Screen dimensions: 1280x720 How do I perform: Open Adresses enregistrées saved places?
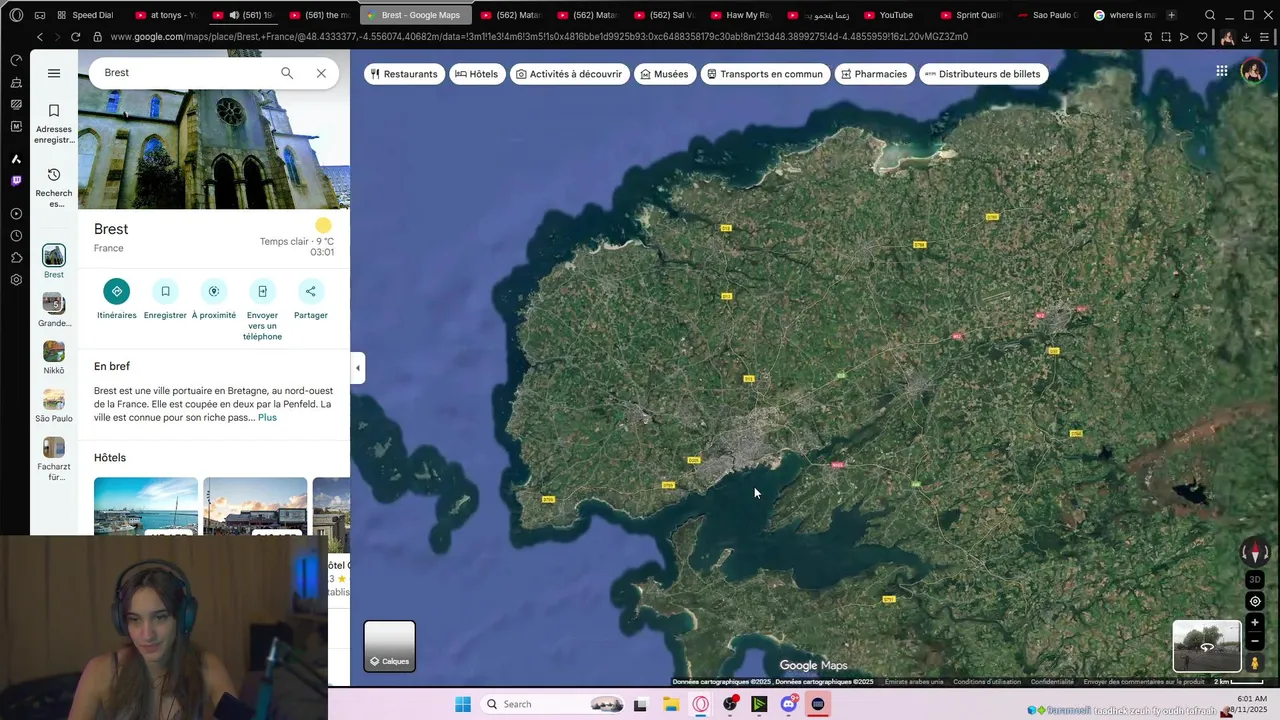click(54, 123)
